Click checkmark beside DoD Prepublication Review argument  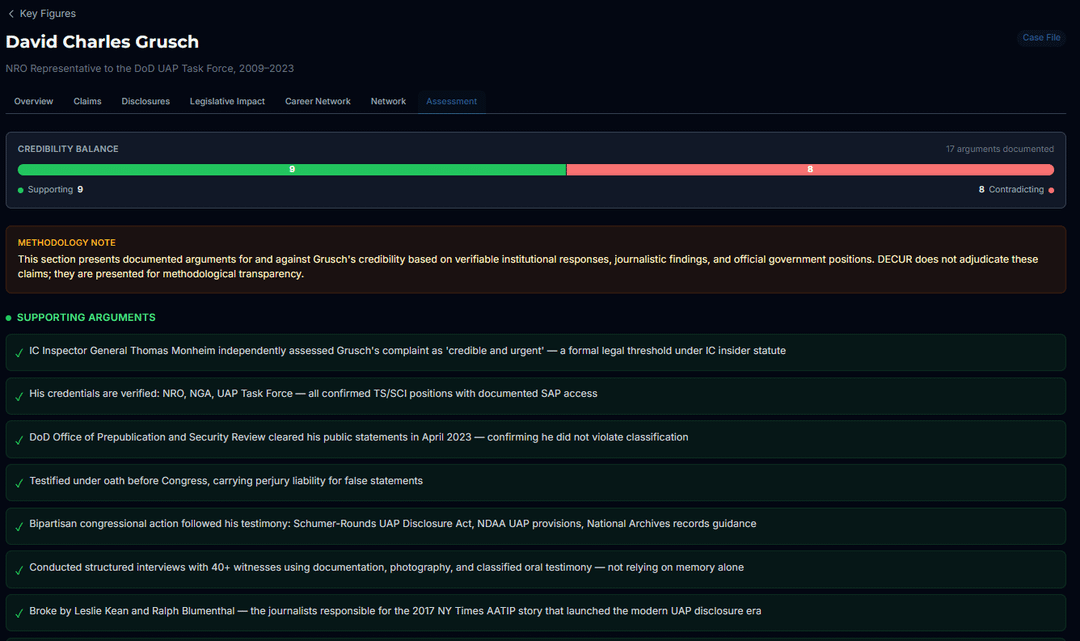tap(19, 439)
